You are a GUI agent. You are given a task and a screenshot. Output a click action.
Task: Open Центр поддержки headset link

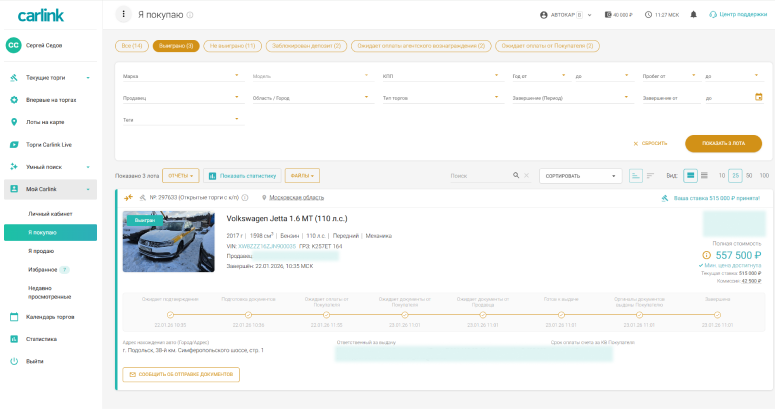[712, 15]
